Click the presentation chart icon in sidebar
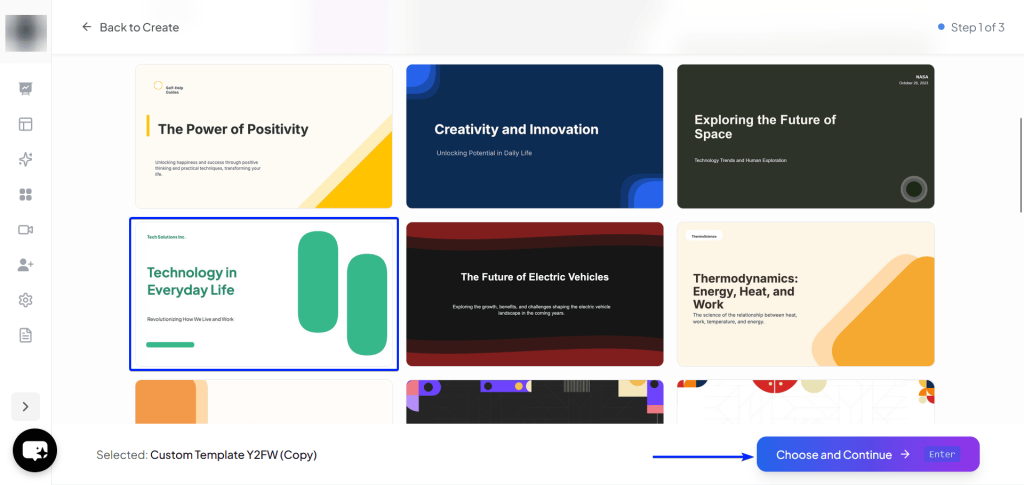The image size is (1024, 485). [x=26, y=89]
